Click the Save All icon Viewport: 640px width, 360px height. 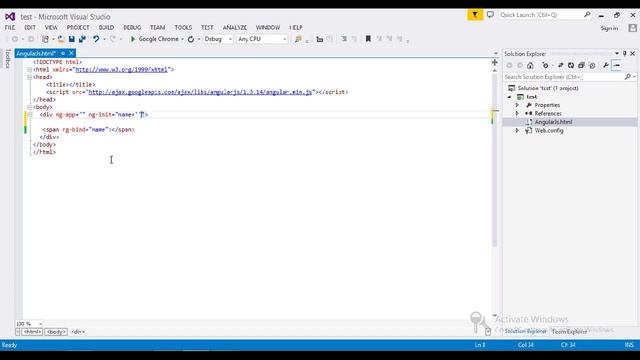[x=82, y=39]
